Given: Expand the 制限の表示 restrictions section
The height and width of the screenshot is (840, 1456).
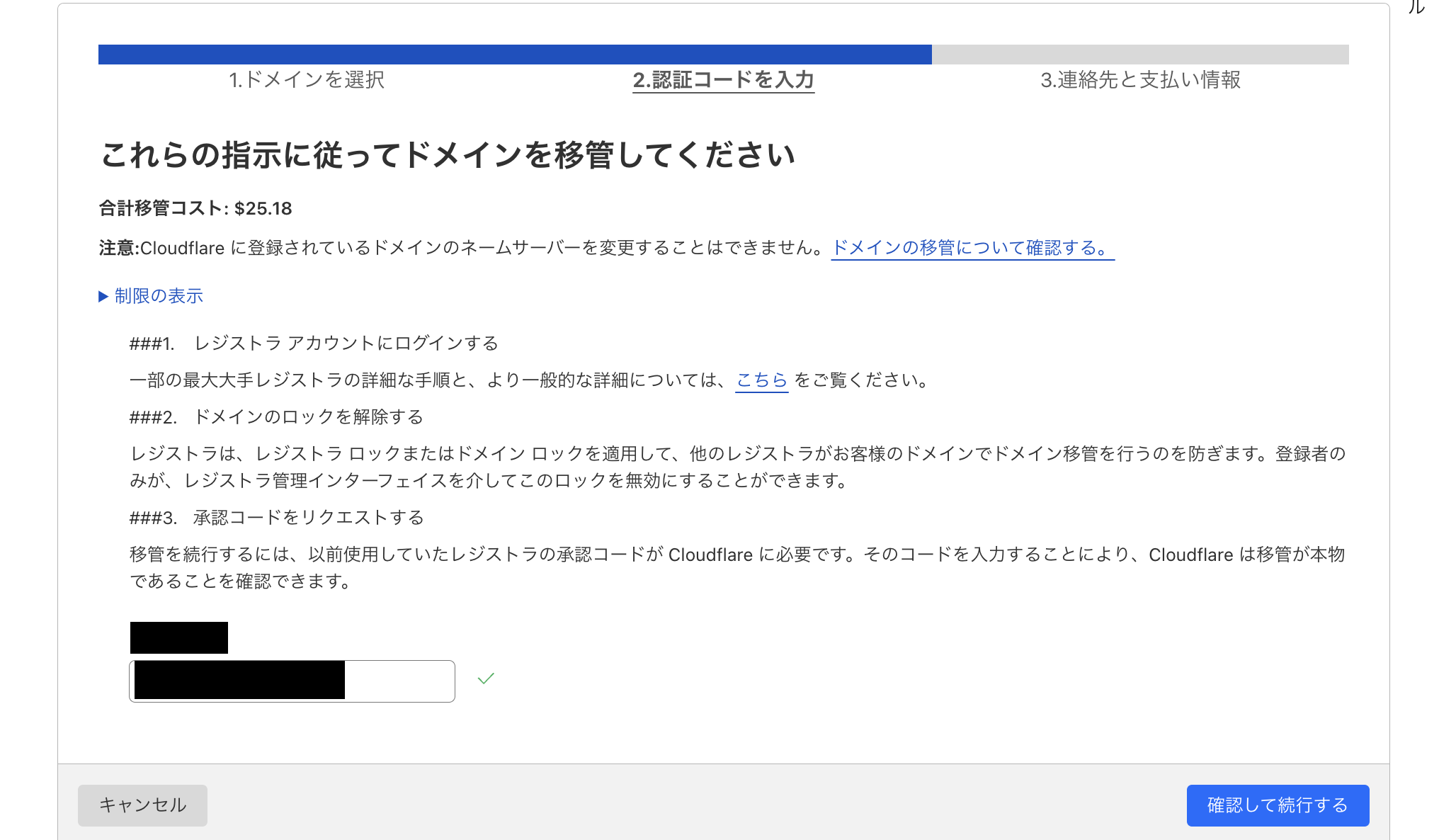Looking at the screenshot, I should click(157, 295).
